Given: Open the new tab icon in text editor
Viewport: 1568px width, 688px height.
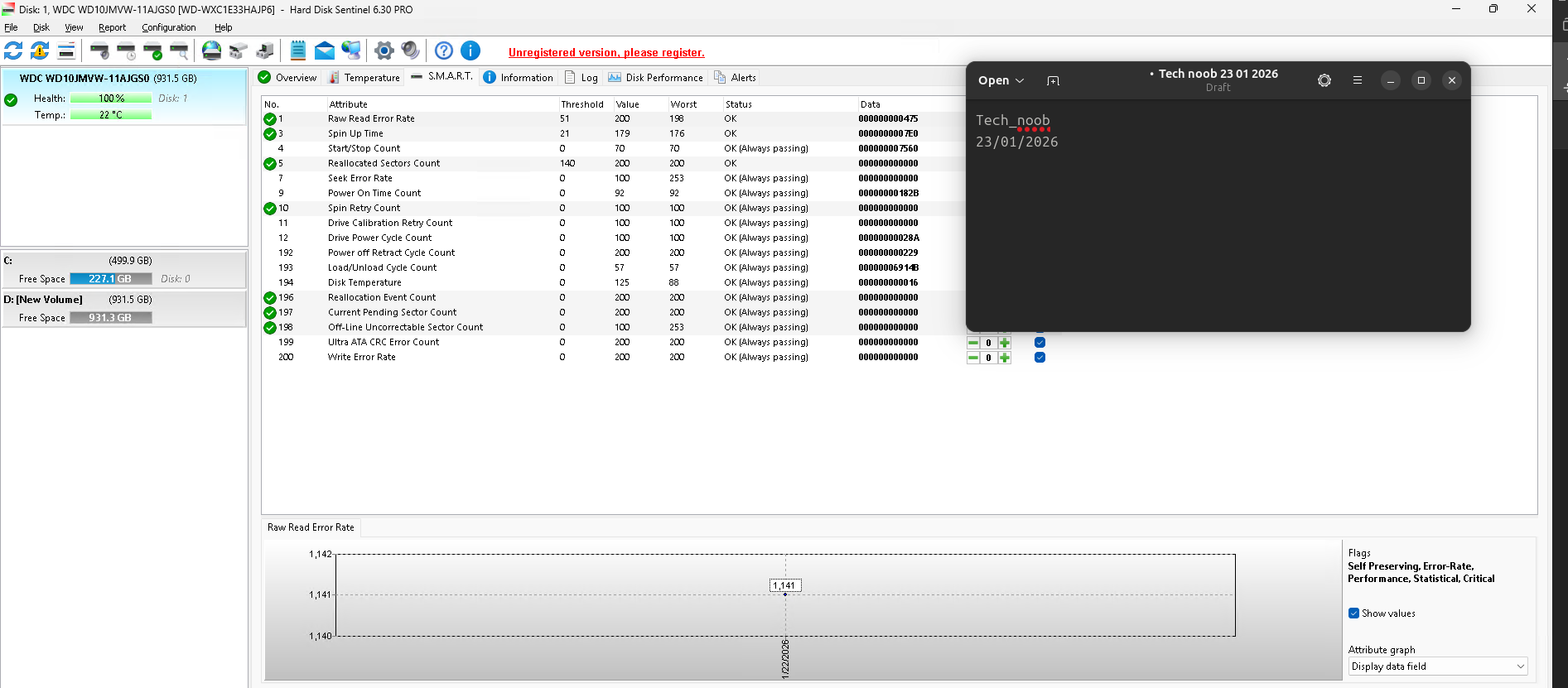Looking at the screenshot, I should coord(1053,80).
